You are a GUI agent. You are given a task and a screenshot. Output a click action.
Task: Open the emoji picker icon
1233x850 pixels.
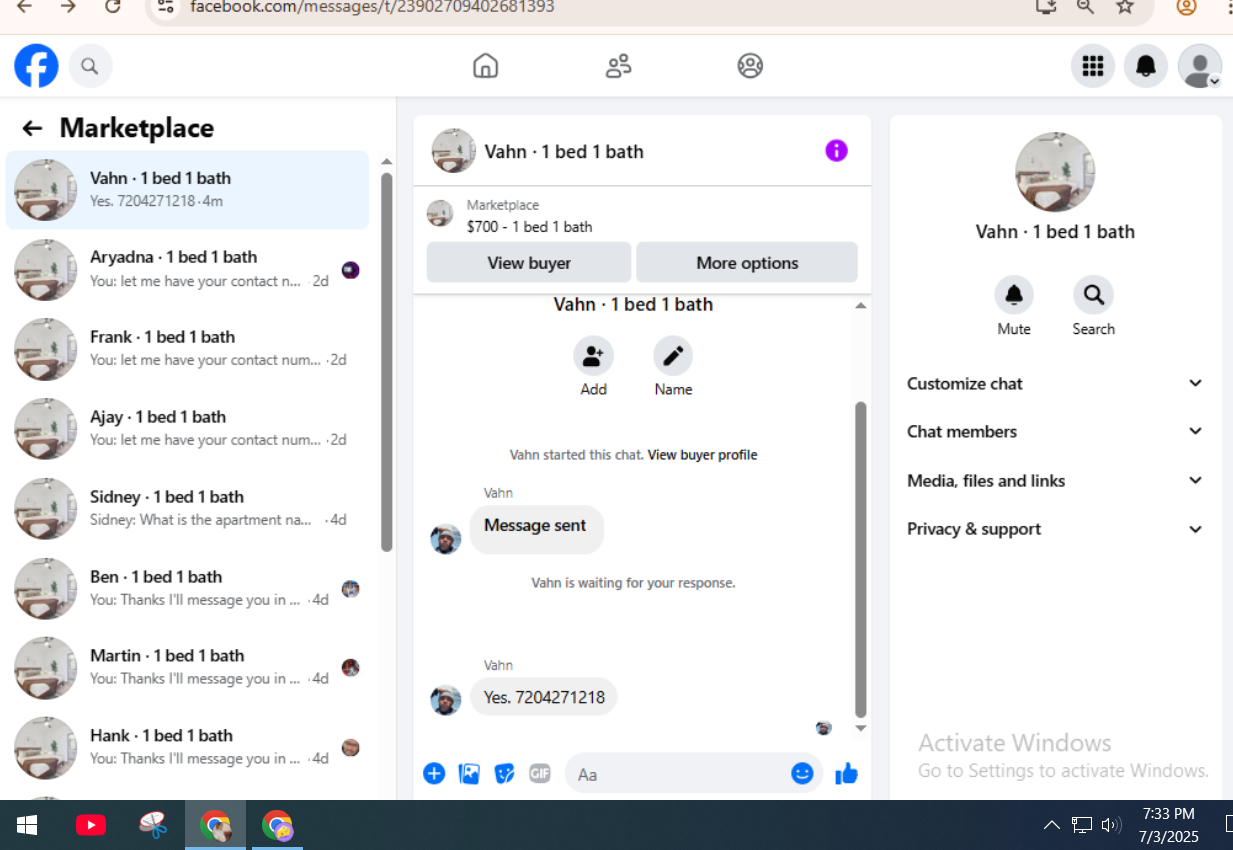[802, 773]
